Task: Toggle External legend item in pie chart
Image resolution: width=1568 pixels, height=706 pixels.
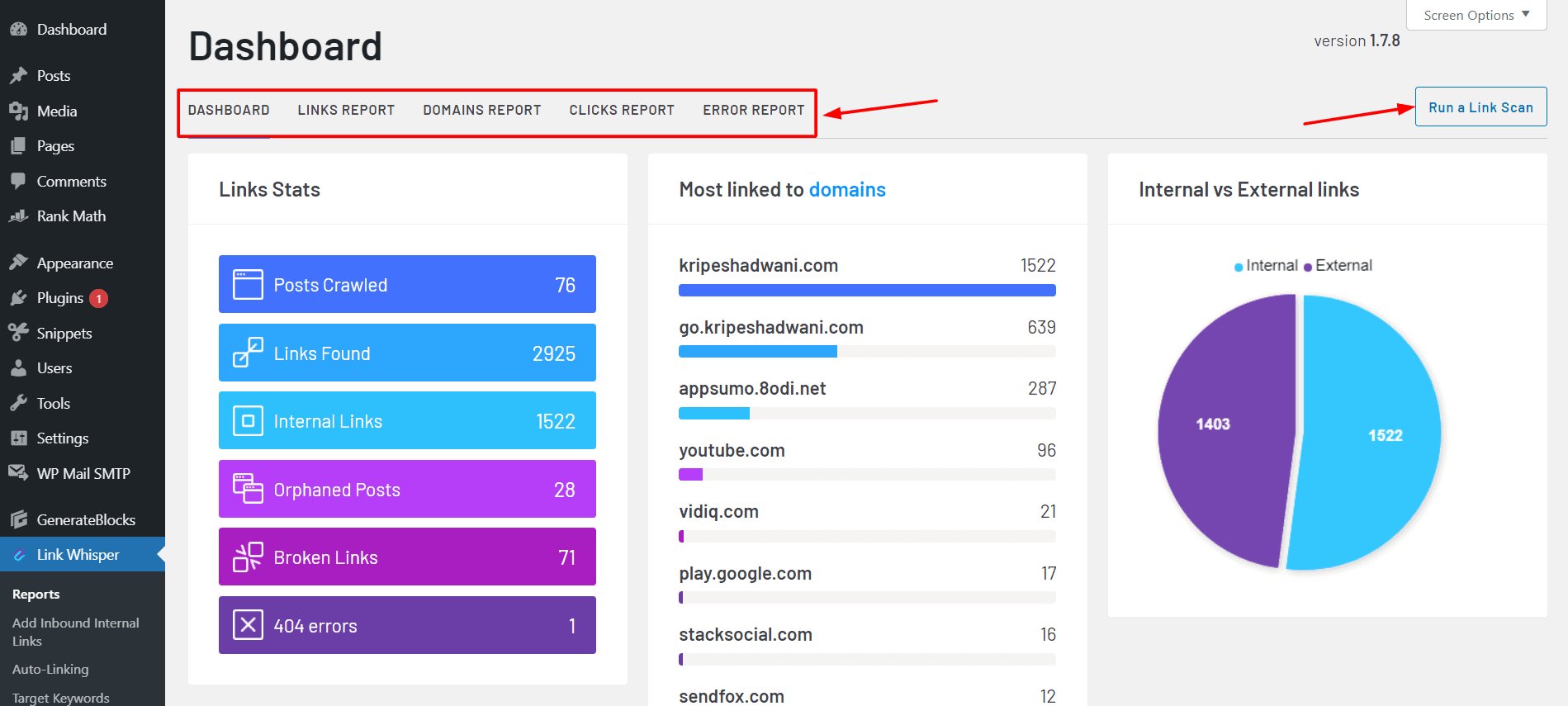Action: coord(1338,266)
